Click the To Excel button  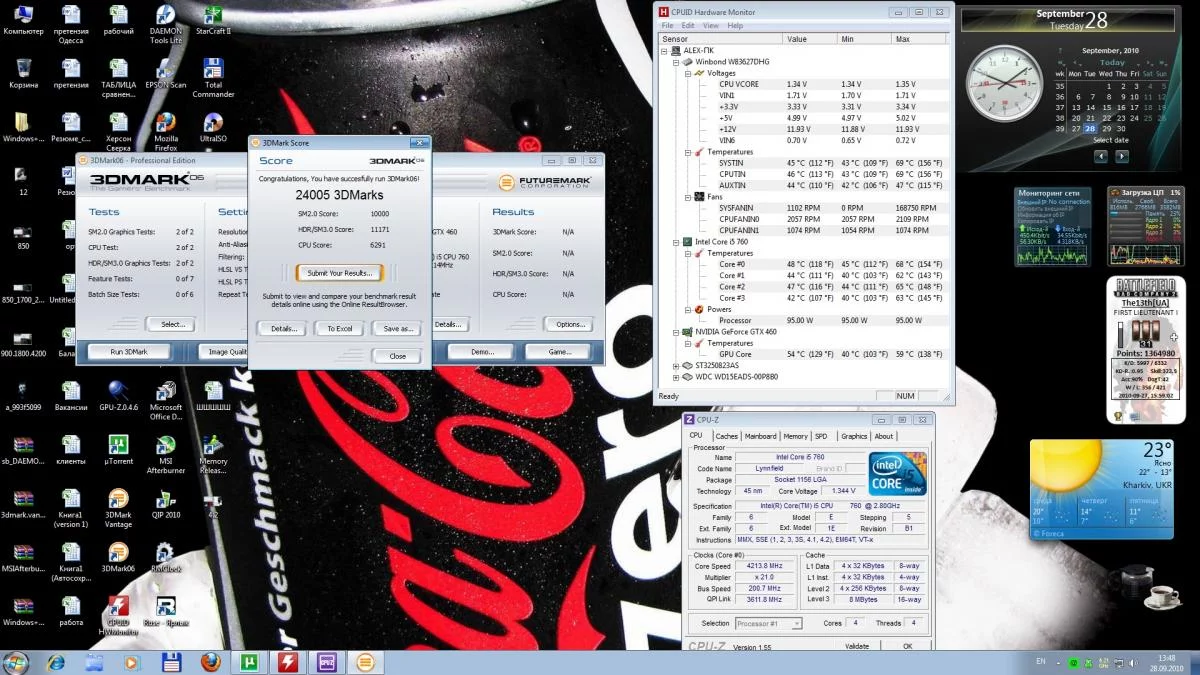[x=340, y=328]
